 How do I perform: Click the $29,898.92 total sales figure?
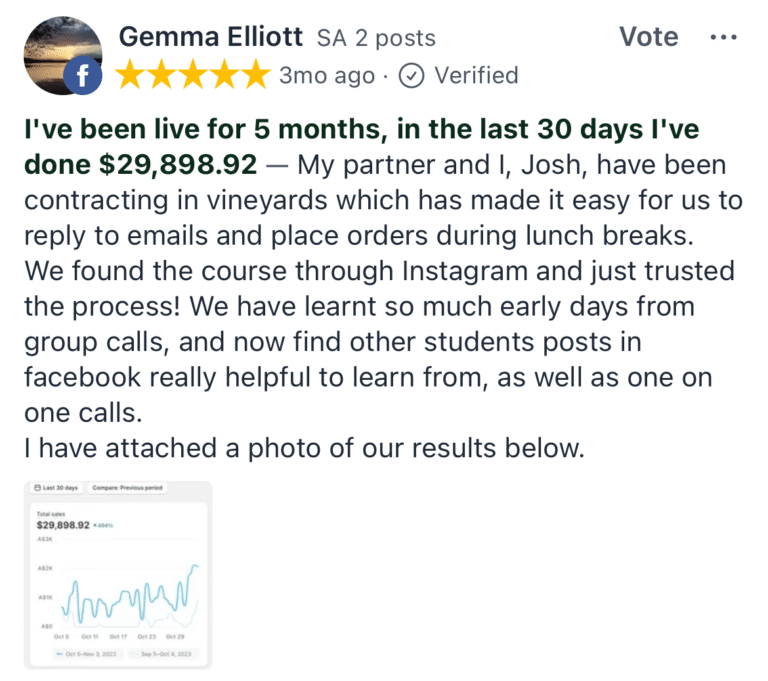(x=63, y=525)
